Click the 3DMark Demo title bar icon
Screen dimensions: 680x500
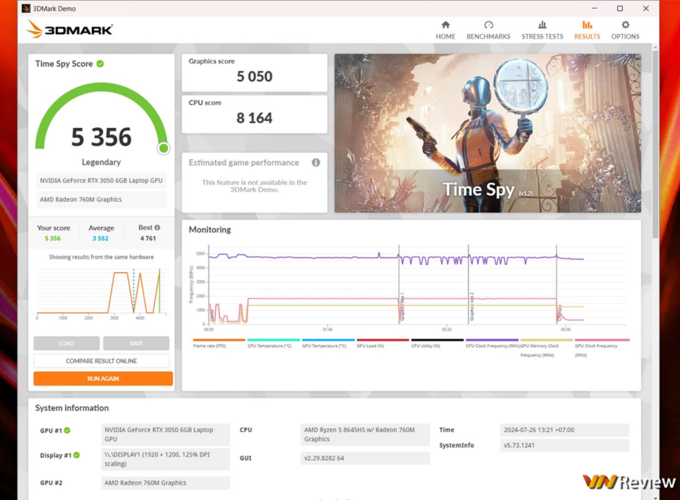(x=26, y=8)
